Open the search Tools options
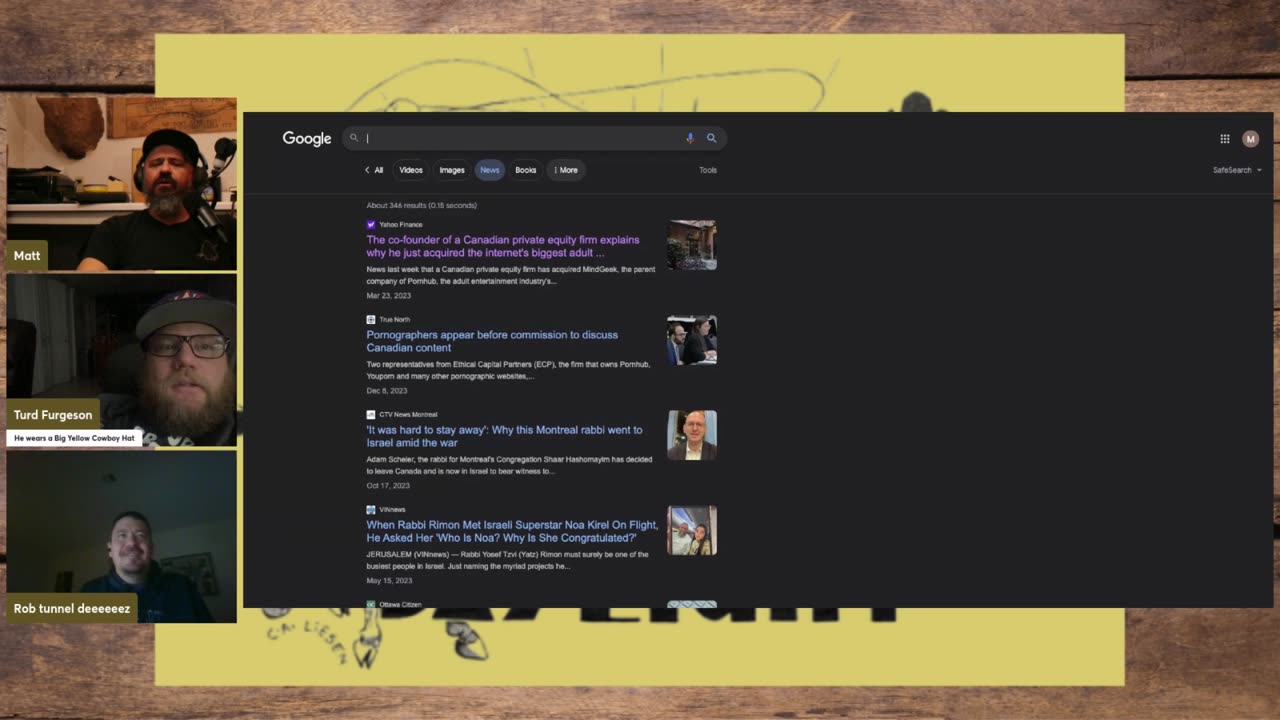This screenshot has width=1280, height=720. 708,170
